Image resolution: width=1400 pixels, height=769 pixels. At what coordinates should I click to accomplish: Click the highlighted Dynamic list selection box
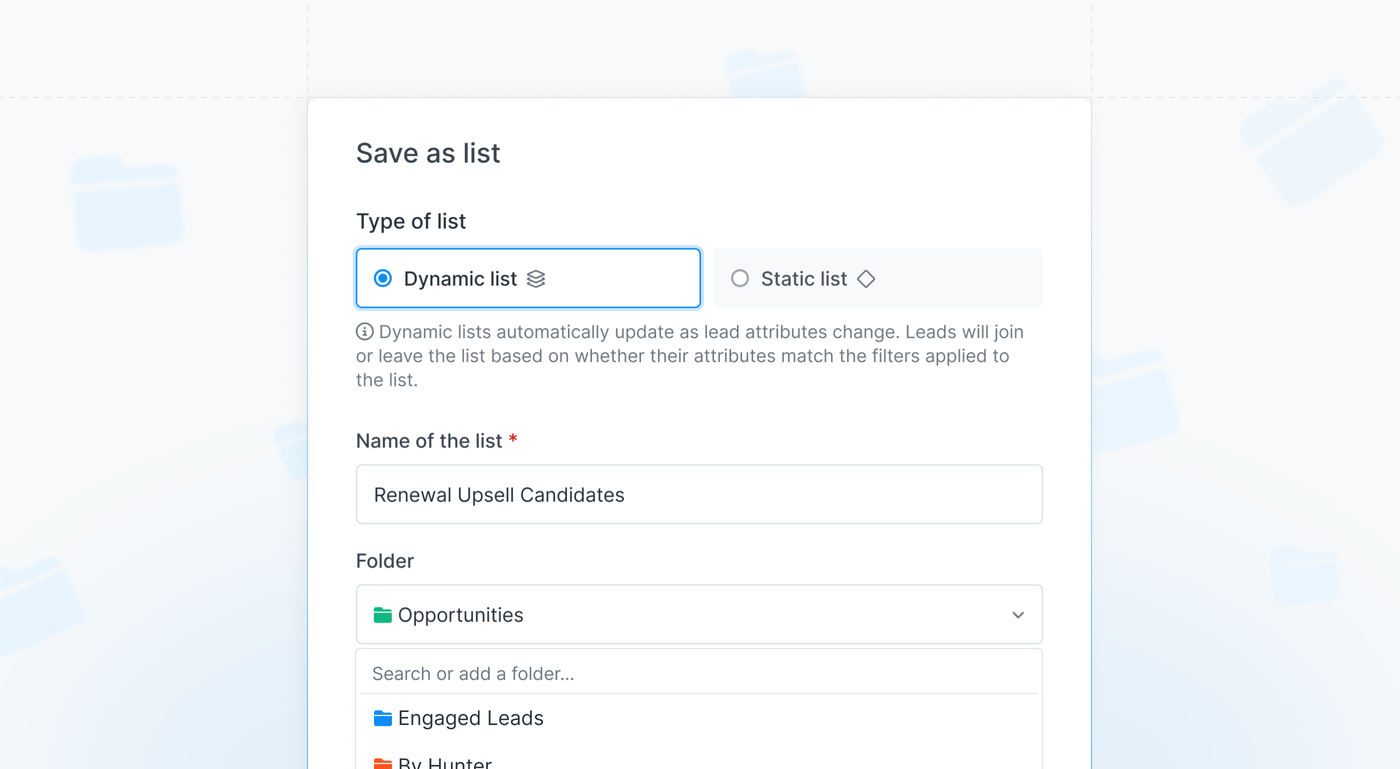[528, 278]
